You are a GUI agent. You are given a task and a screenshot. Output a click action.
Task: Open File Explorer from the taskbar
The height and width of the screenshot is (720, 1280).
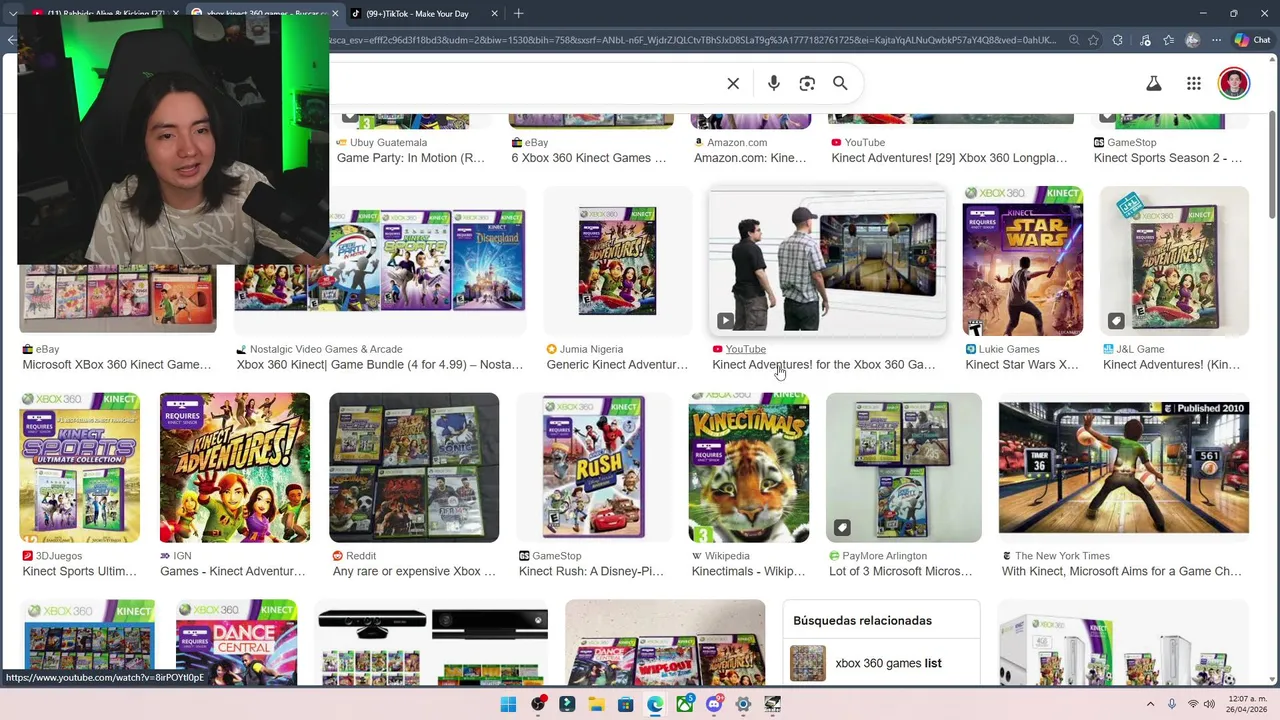596,704
